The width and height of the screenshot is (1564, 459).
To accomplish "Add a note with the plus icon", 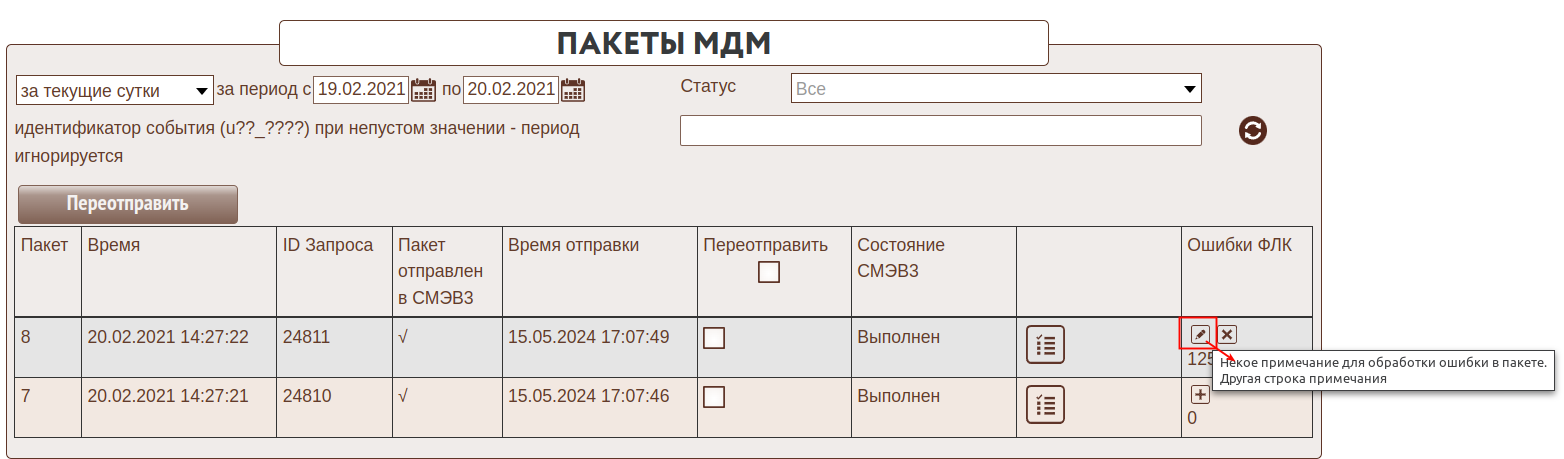I will (x=1200, y=394).
